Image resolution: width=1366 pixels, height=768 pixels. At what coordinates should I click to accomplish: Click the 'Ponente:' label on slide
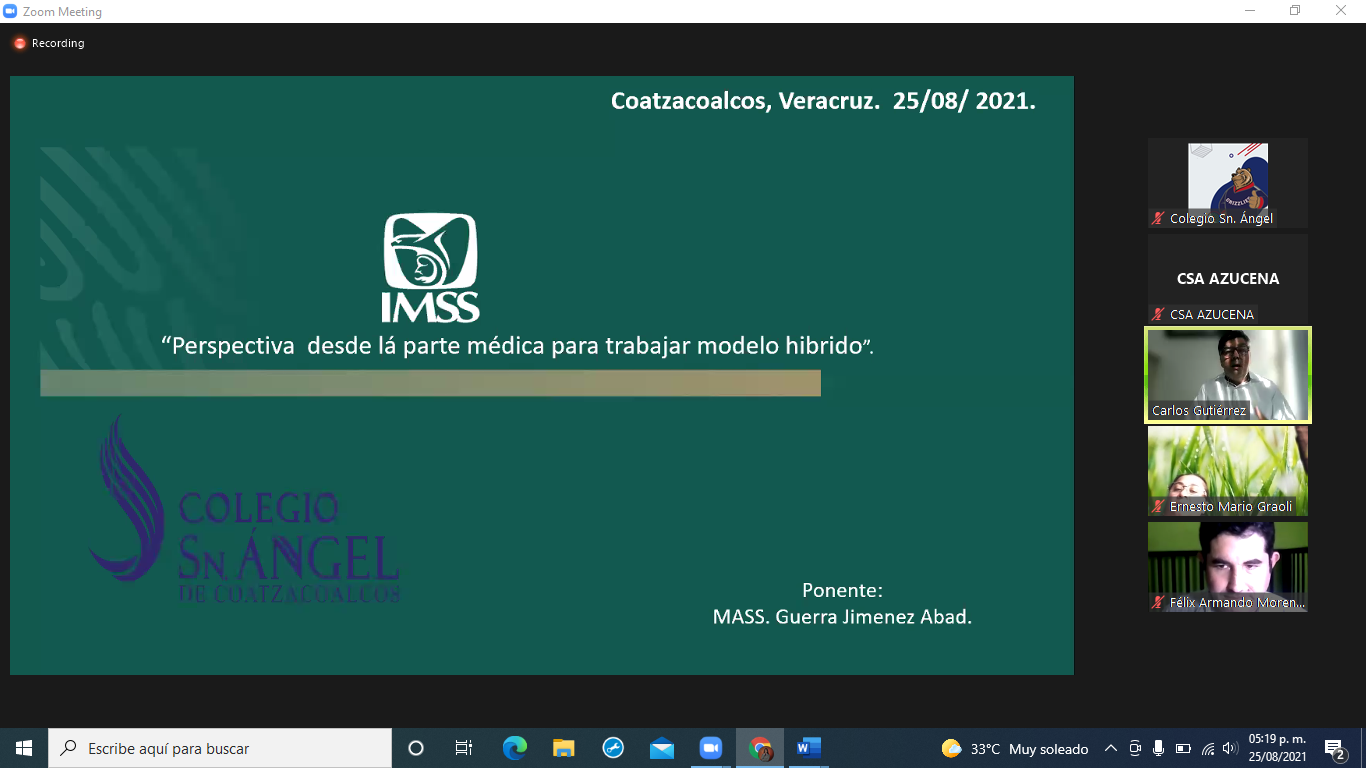point(842,591)
